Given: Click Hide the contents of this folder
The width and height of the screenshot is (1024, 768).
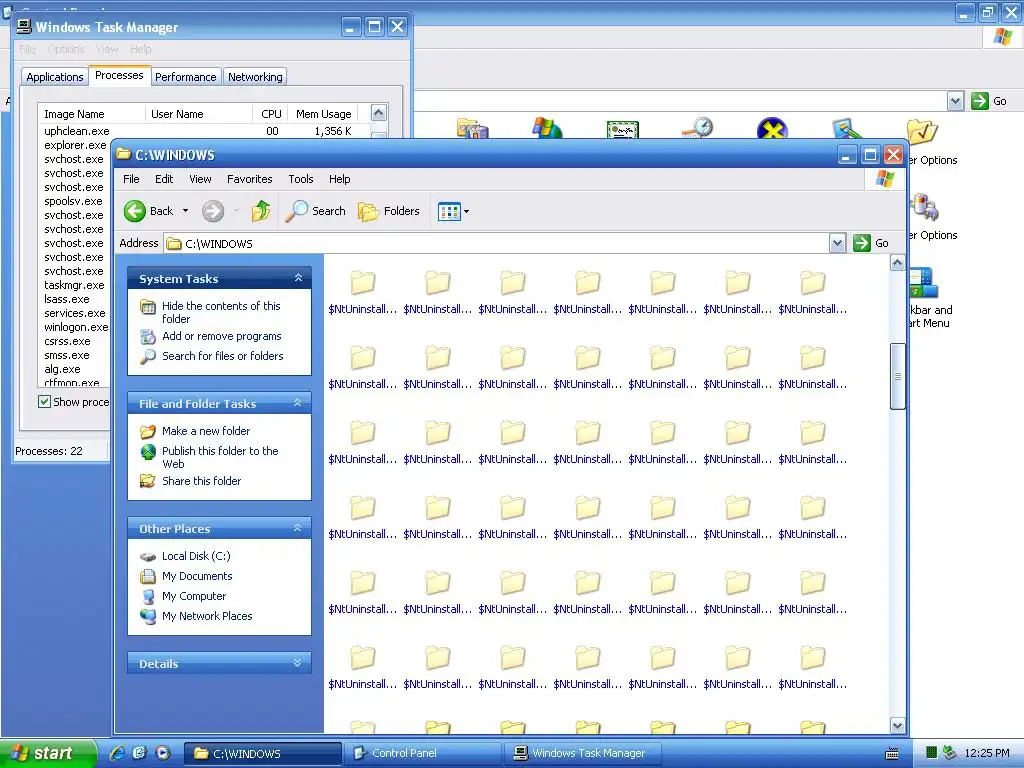Looking at the screenshot, I should [221, 312].
